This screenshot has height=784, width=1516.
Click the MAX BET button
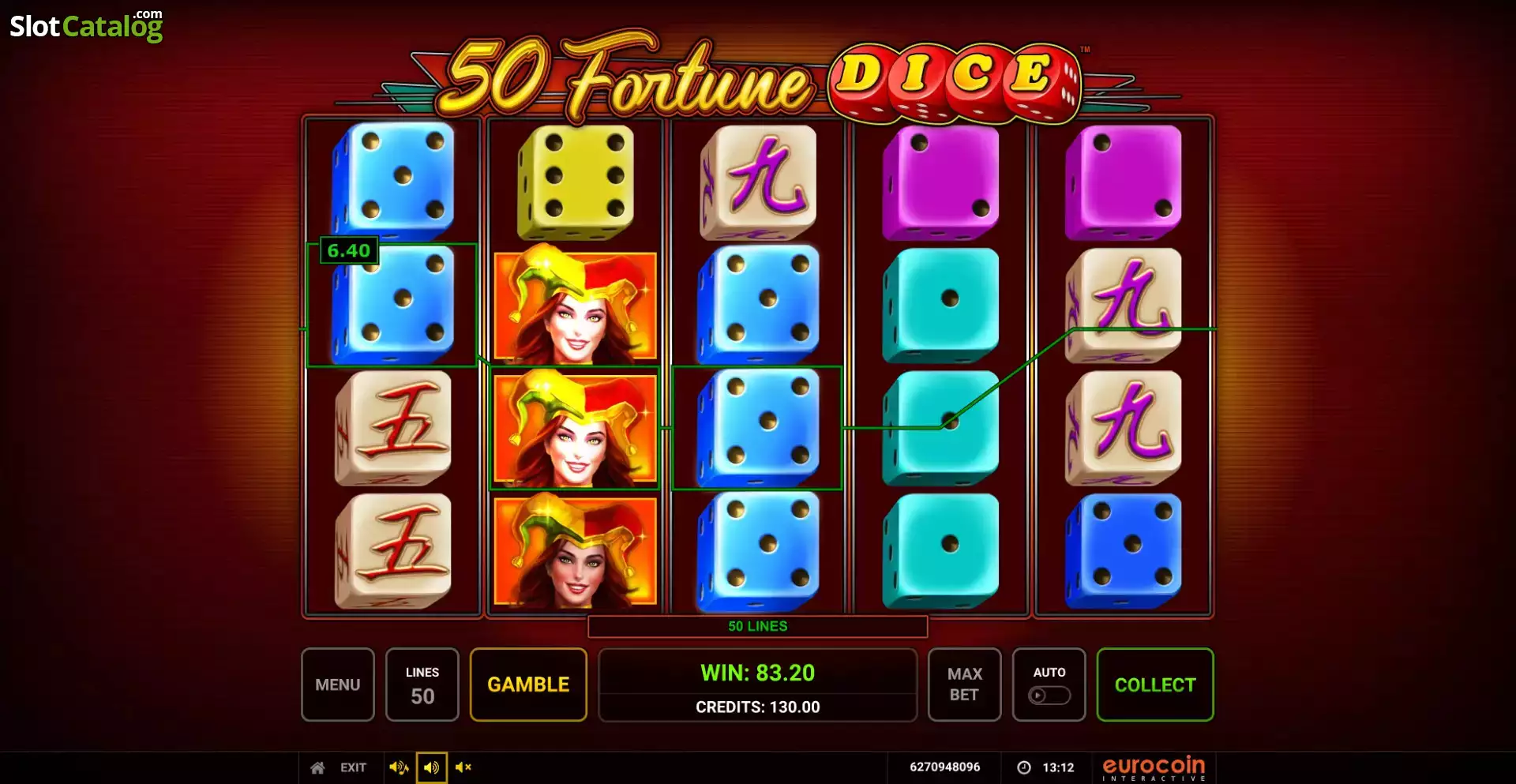(x=964, y=685)
